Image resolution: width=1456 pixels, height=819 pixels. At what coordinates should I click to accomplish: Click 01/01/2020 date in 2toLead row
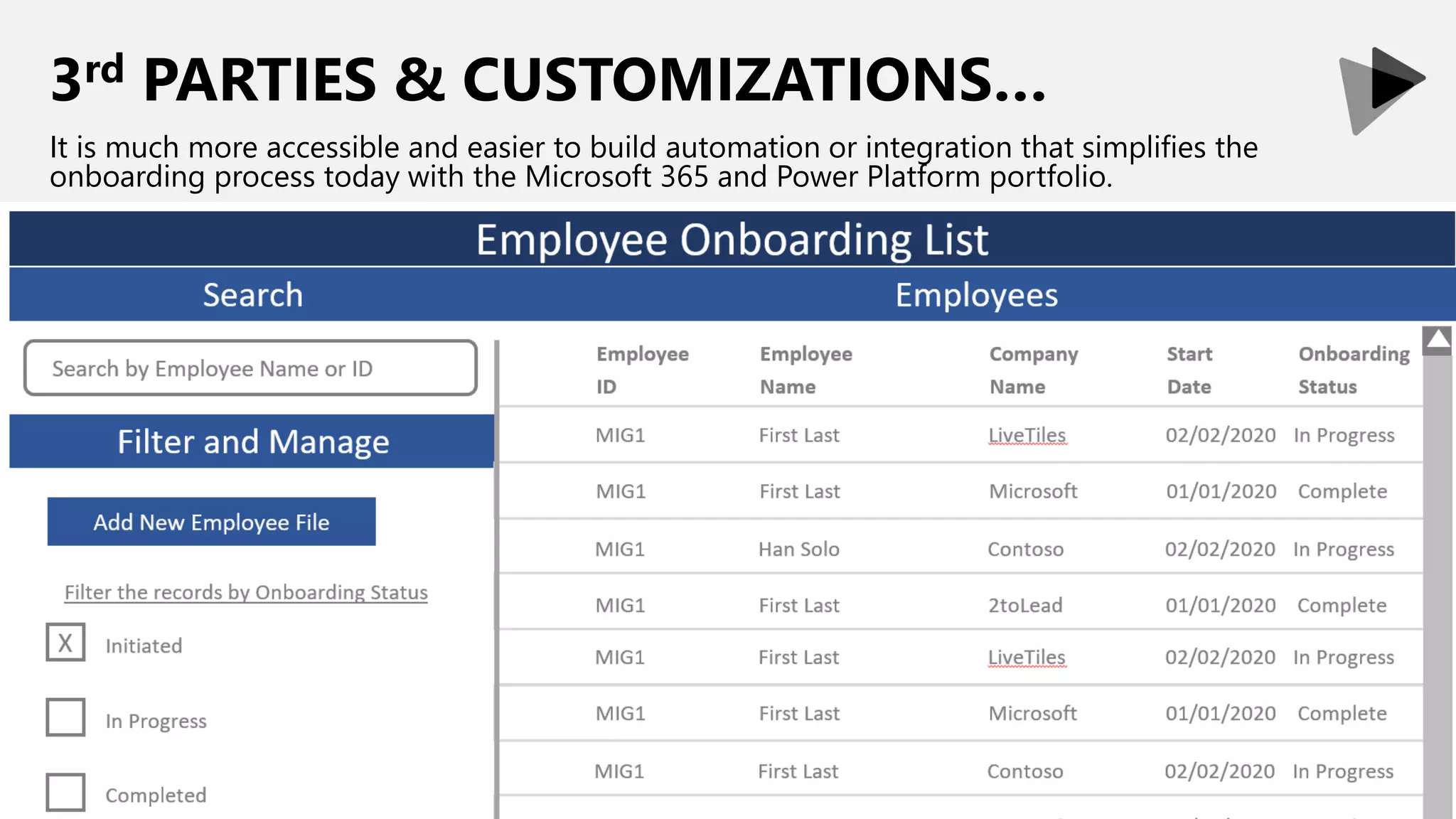(1221, 606)
